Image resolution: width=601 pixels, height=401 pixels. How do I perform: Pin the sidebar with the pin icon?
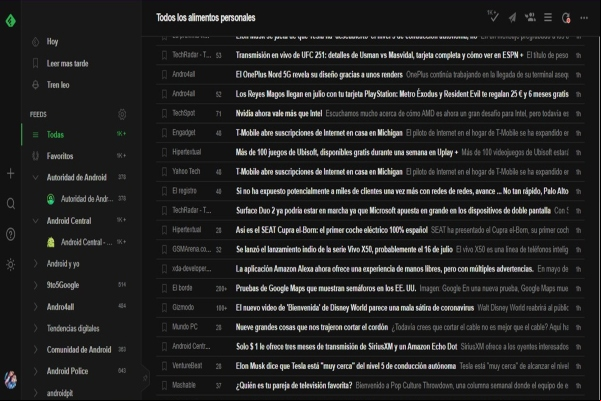[x=145, y=378]
